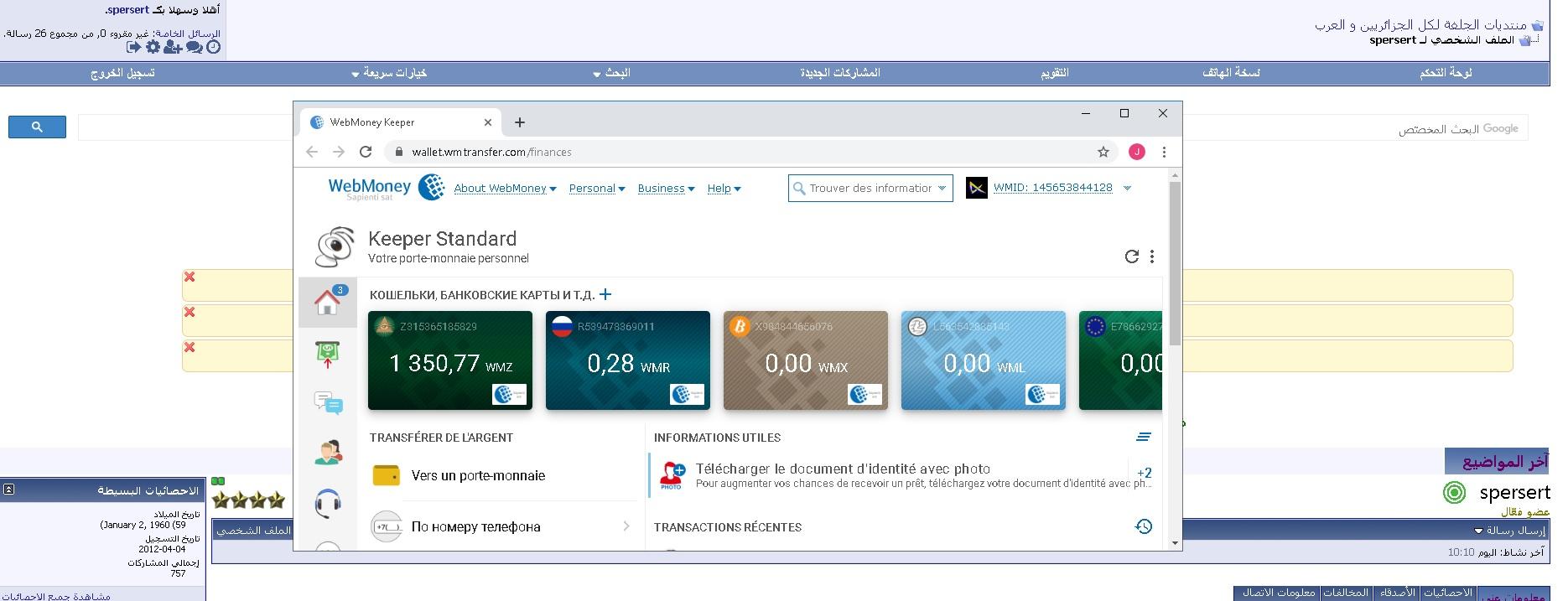Add a new wallet with the plus icon

click(x=605, y=294)
